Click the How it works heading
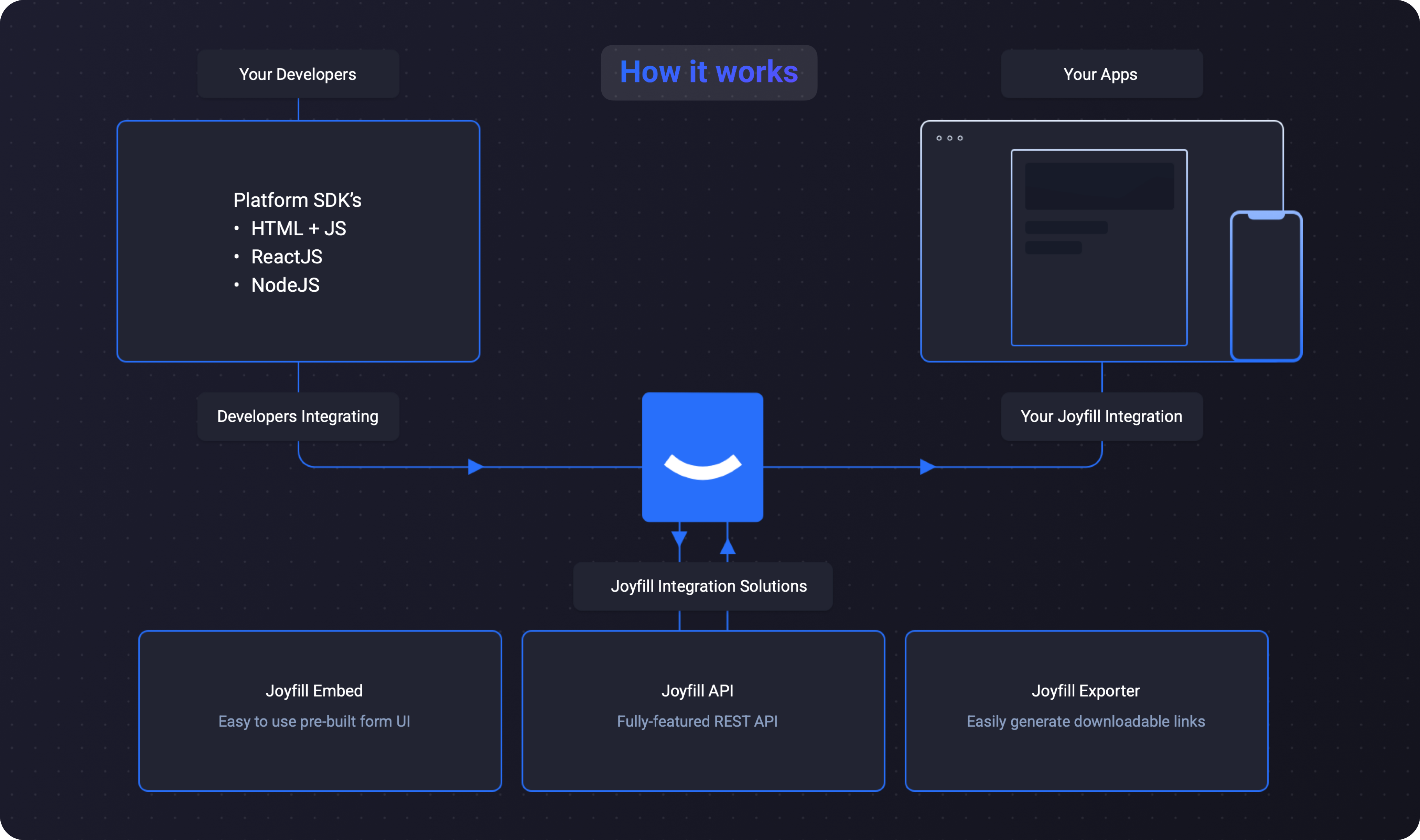The image size is (1420, 840). [708, 72]
